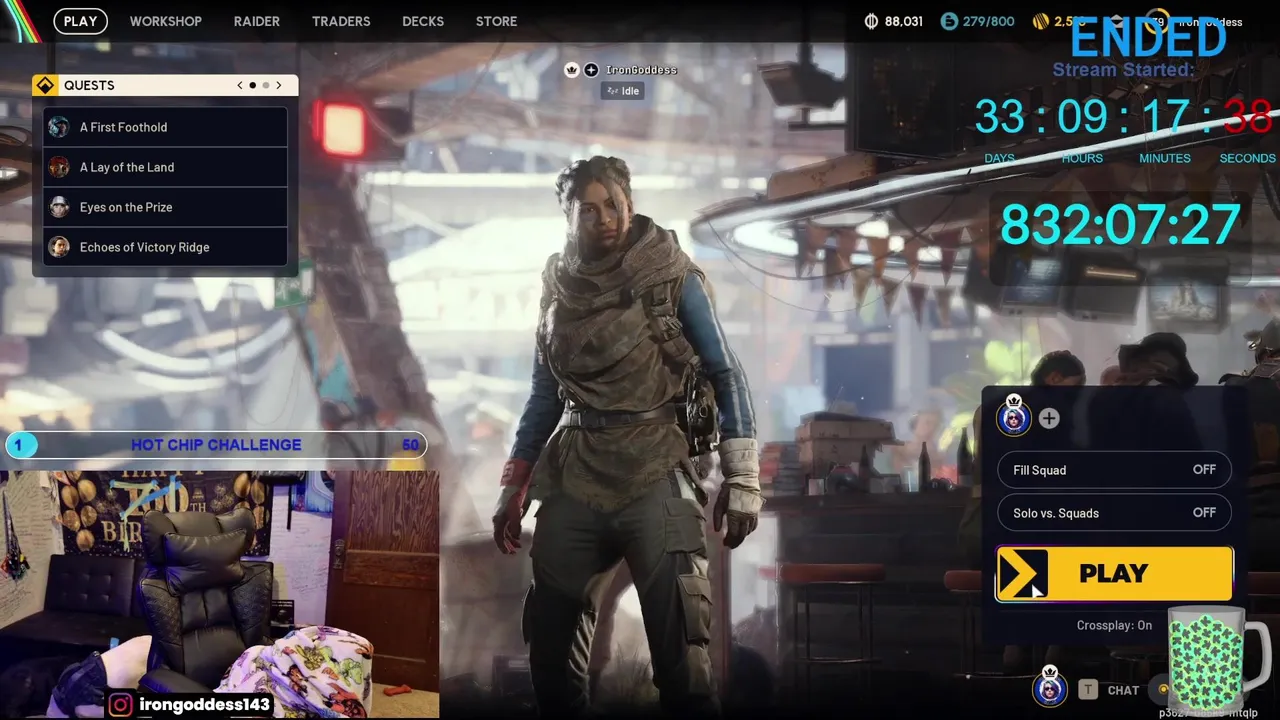This screenshot has height=720, width=1280.
Task: Open the RAIDER tab
Action: [257, 21]
